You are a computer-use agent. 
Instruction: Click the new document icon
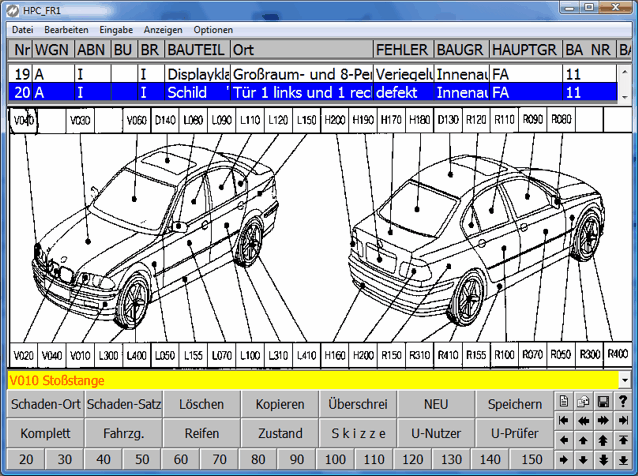pos(564,401)
